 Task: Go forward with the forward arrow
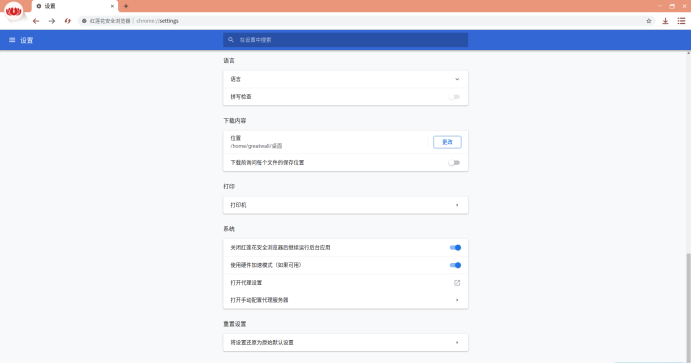pyautogui.click(x=52, y=21)
